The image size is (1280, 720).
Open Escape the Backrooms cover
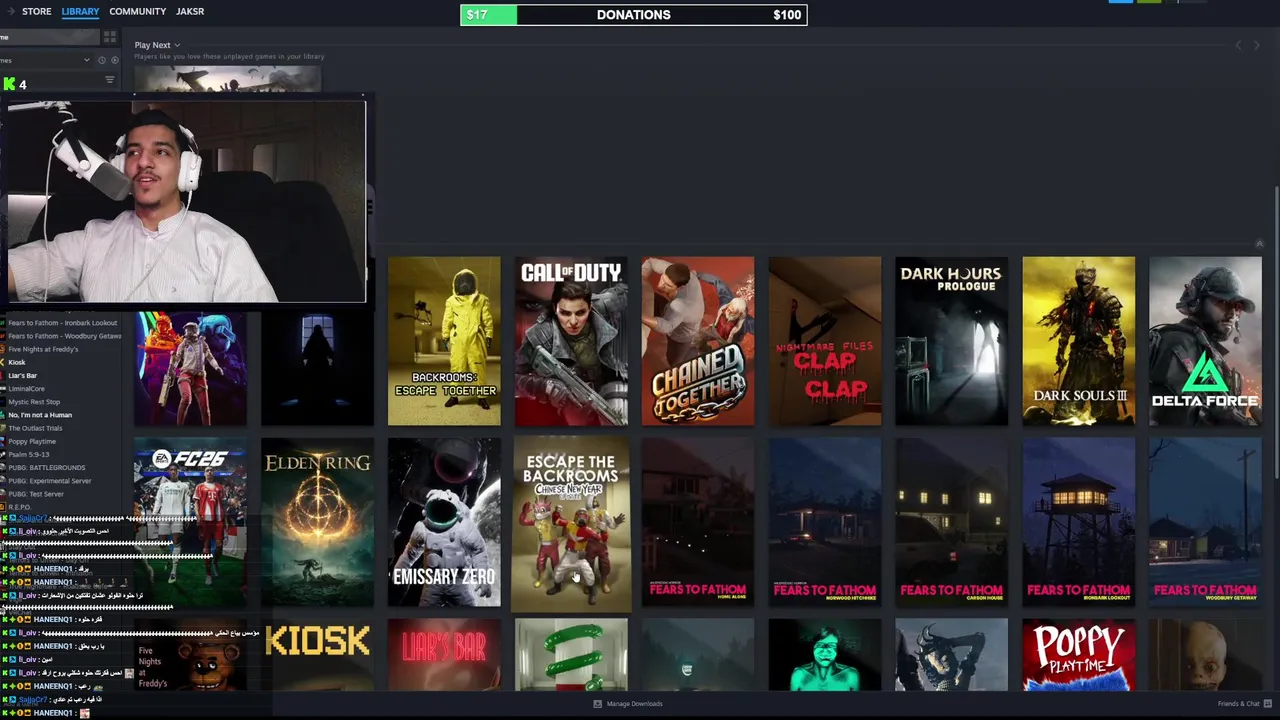571,522
